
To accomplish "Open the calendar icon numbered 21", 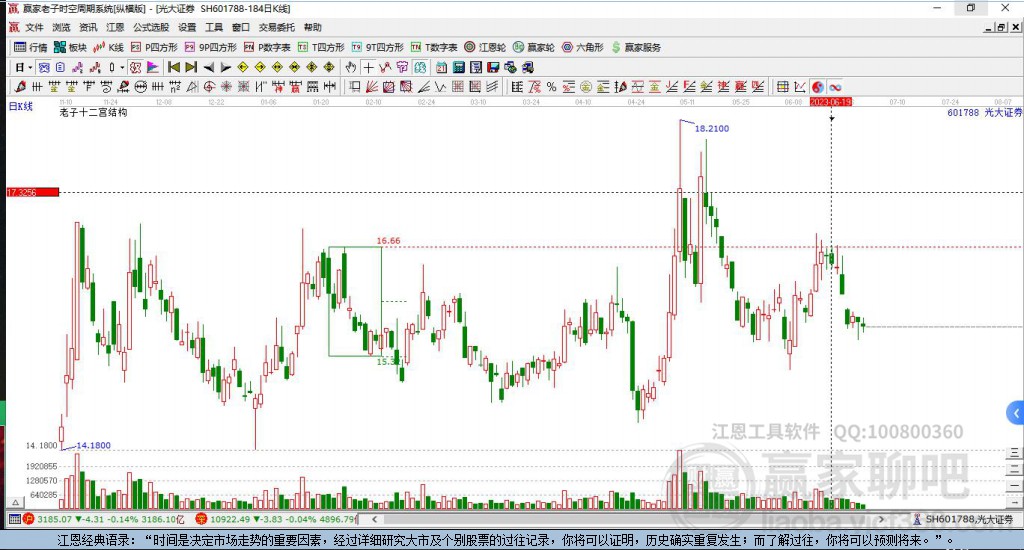I will pos(441,67).
